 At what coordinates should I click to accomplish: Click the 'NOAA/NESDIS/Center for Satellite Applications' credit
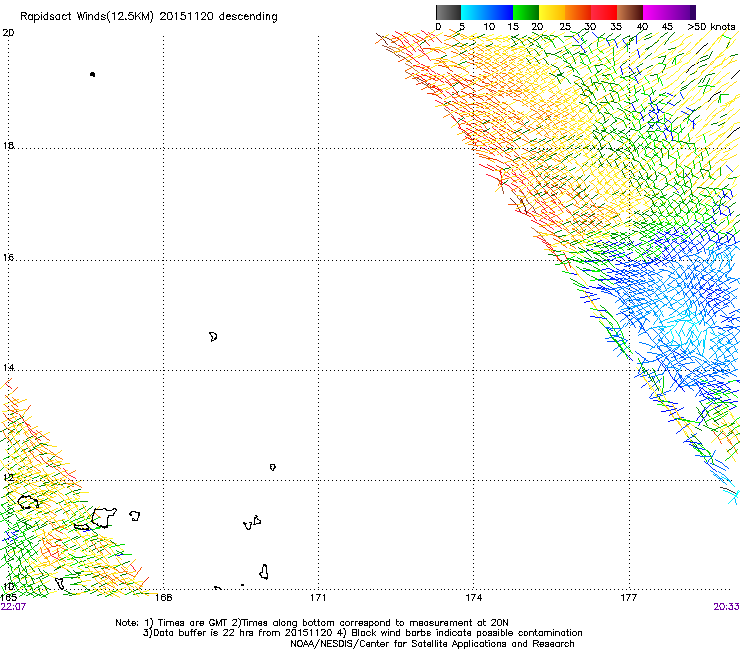(x=399, y=644)
